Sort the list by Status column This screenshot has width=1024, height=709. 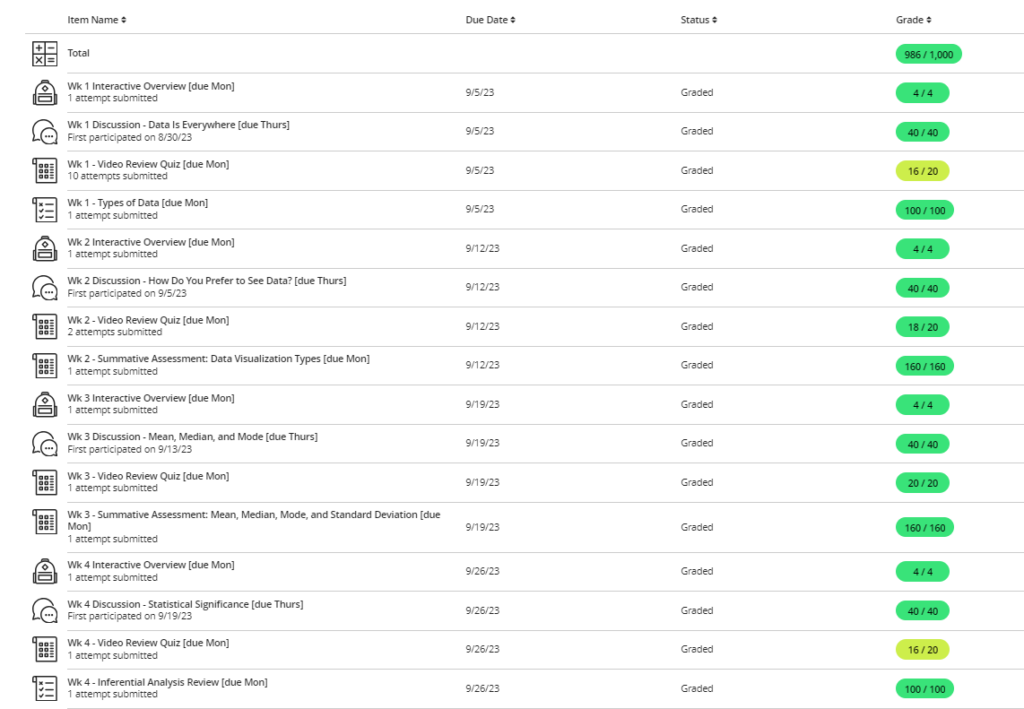(x=698, y=20)
